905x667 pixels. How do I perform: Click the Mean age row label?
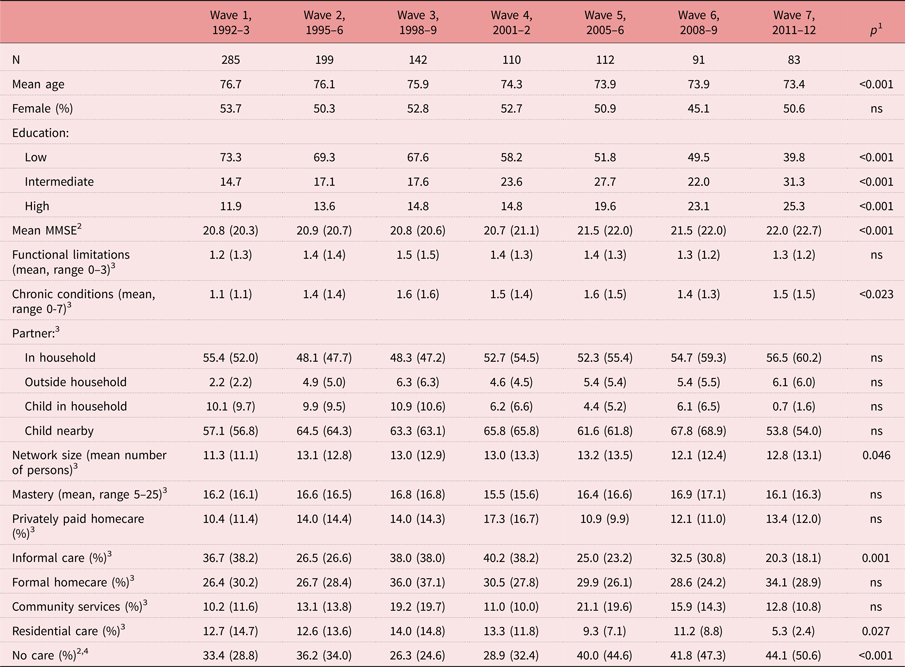40,84
